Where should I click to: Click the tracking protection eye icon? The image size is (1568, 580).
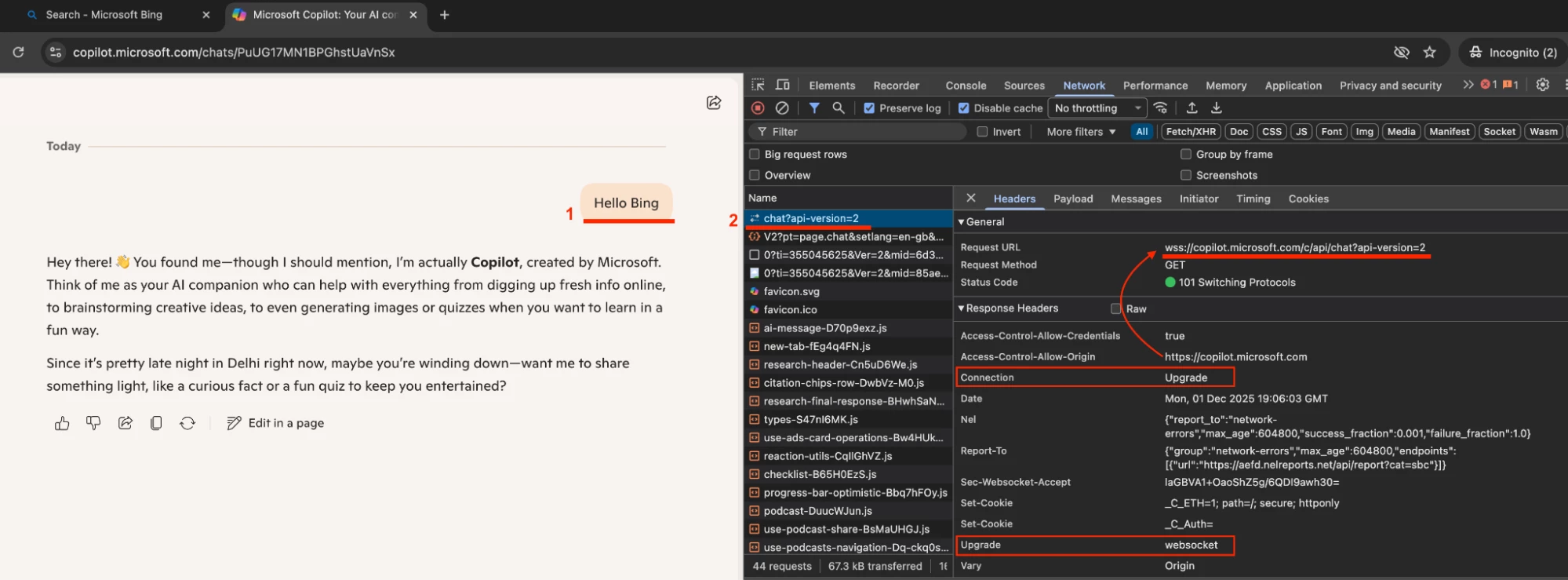pos(1401,52)
